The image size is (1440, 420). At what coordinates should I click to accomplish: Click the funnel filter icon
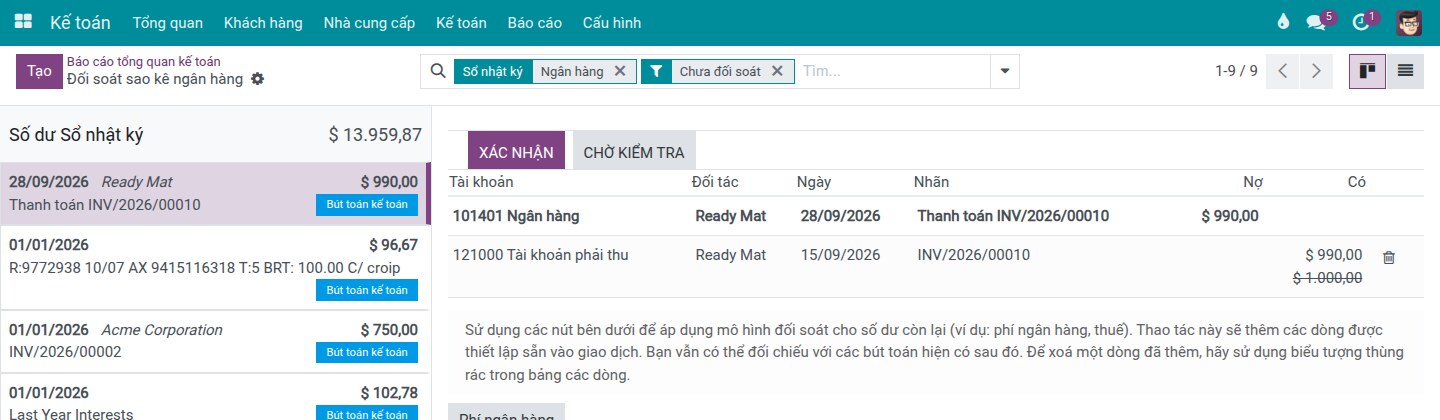point(656,71)
